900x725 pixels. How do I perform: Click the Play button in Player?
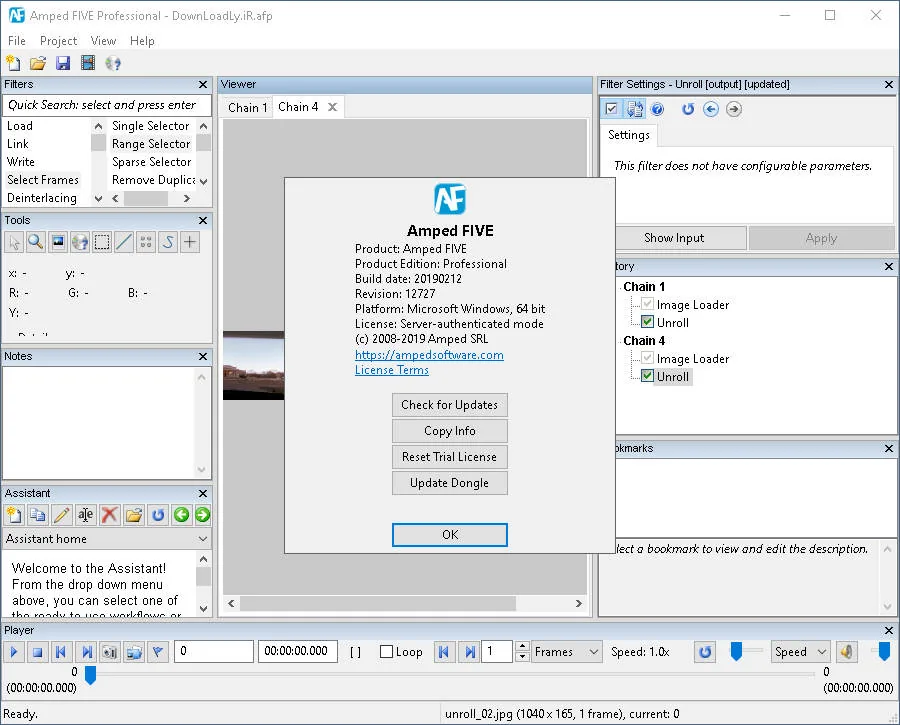(14, 652)
